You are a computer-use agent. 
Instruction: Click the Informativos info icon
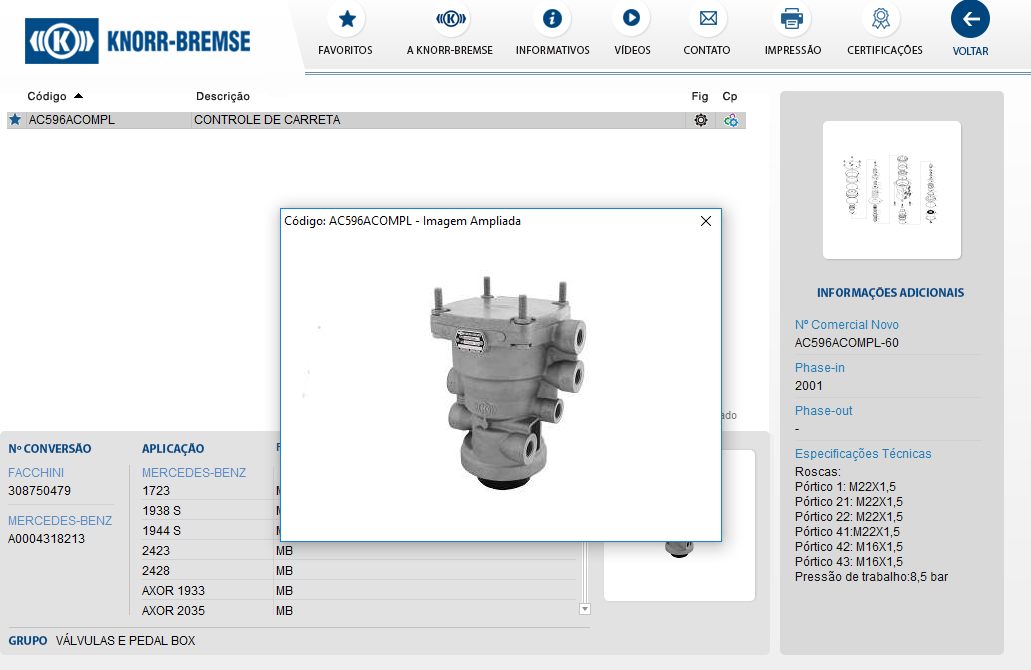(552, 19)
